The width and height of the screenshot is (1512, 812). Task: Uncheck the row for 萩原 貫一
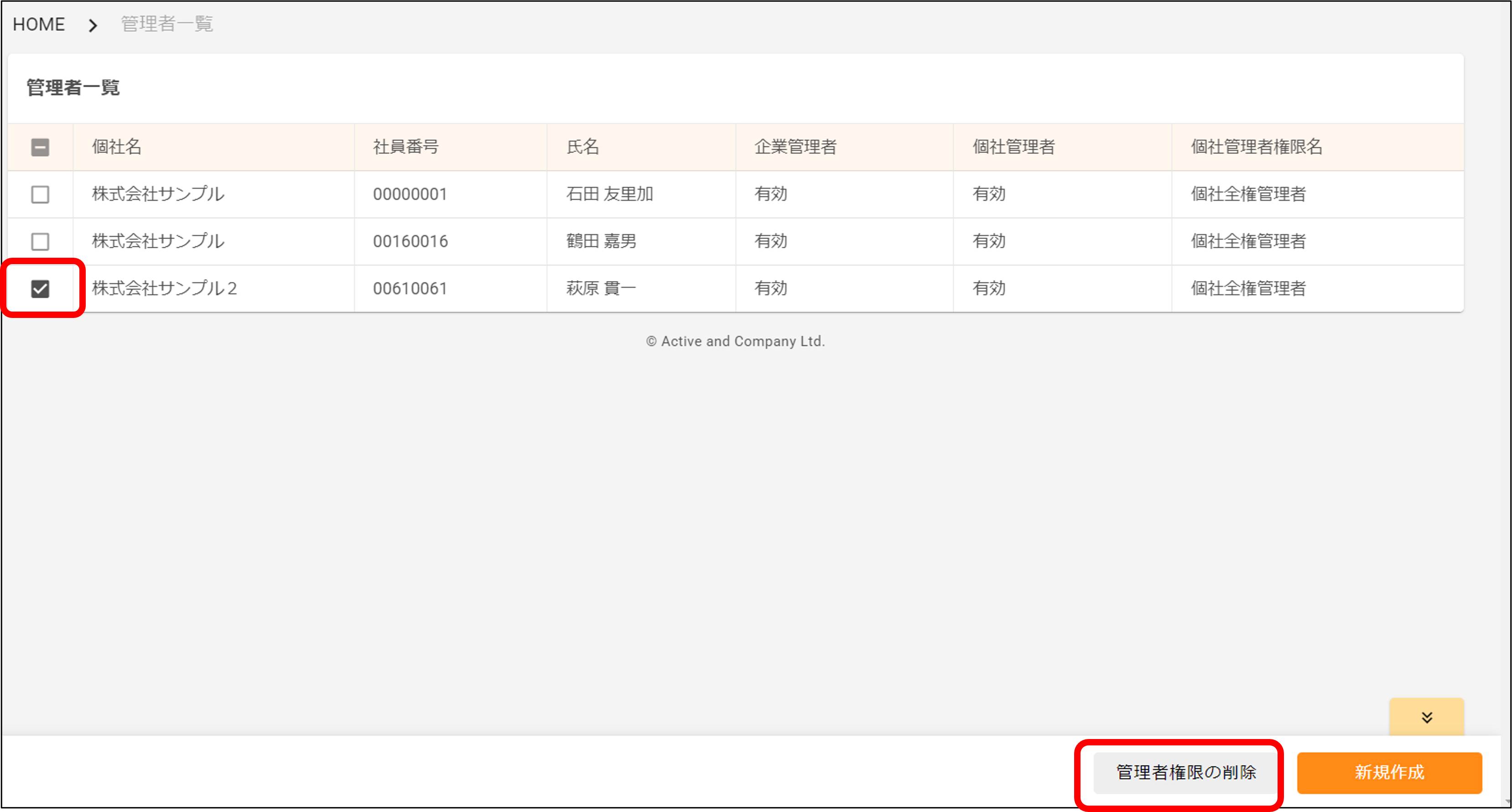tap(40, 288)
